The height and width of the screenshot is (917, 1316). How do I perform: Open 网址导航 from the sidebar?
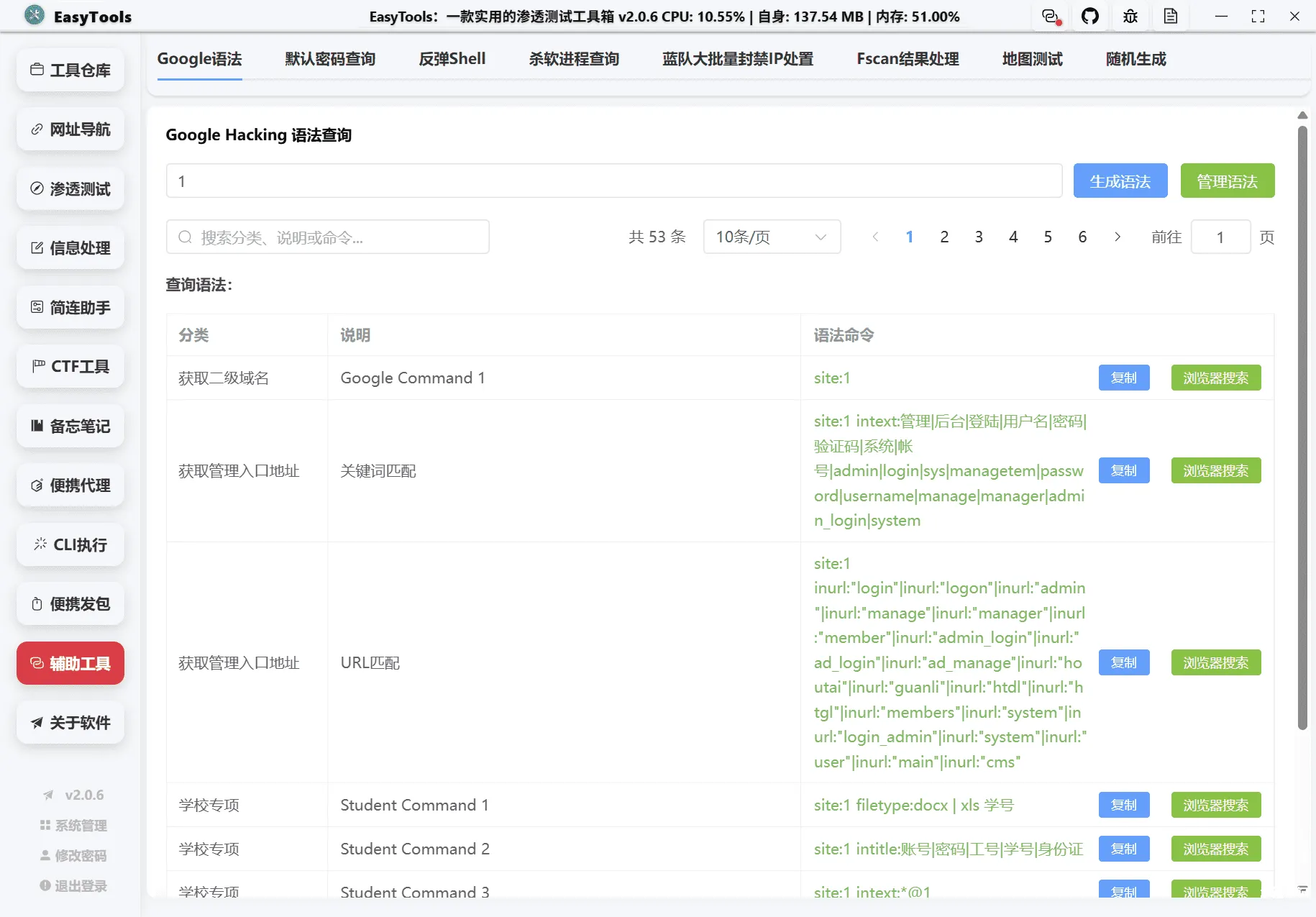tap(70, 129)
